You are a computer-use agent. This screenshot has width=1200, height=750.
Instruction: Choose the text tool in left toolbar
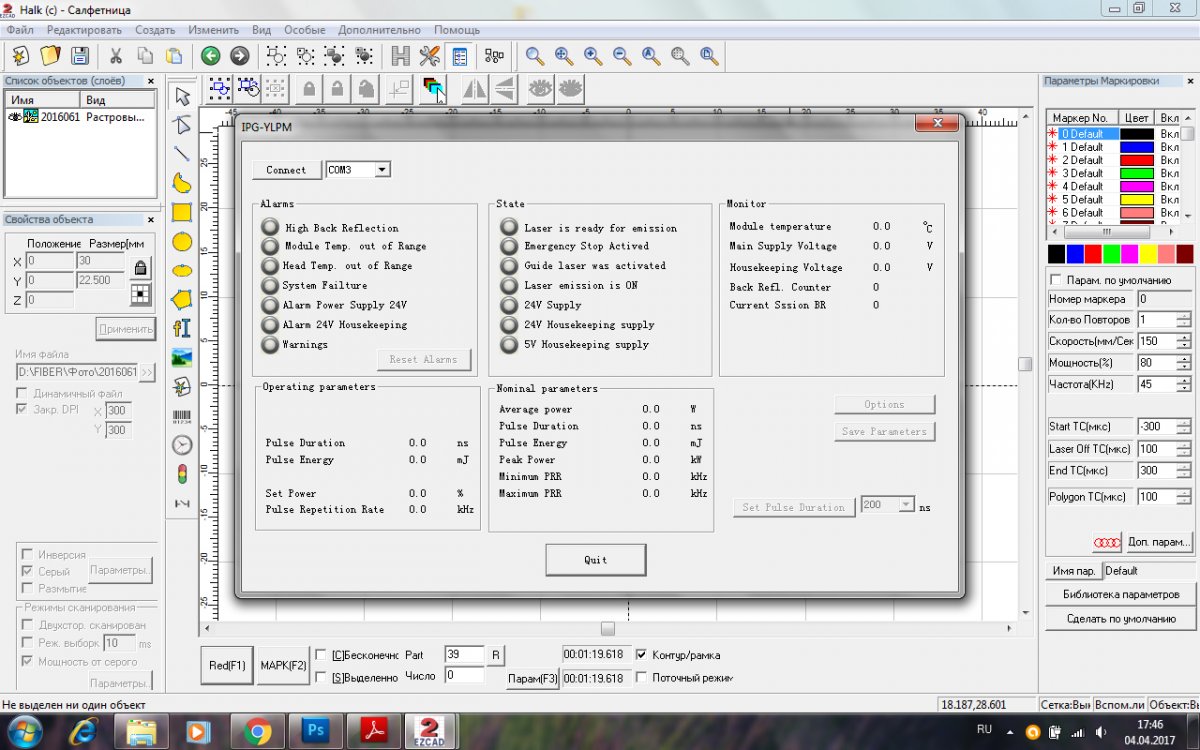[181, 328]
